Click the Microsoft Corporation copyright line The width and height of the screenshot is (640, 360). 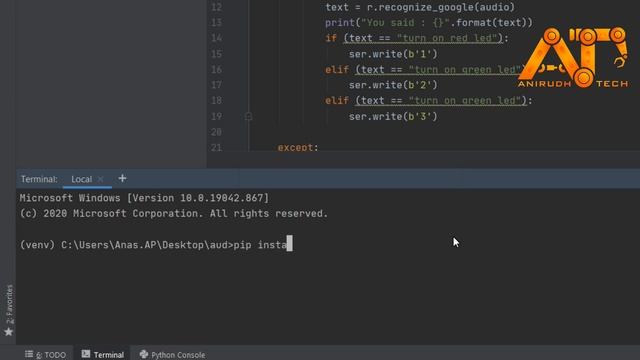click(174, 213)
